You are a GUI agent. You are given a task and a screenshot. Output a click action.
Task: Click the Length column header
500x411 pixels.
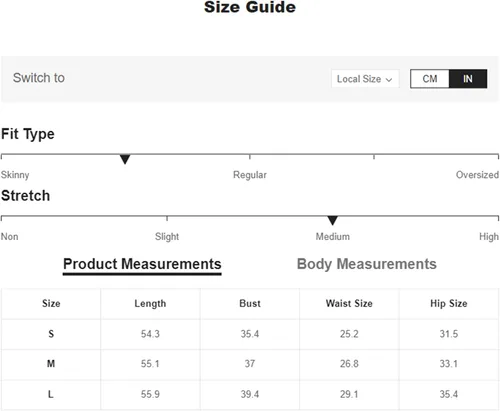pyautogui.click(x=150, y=304)
